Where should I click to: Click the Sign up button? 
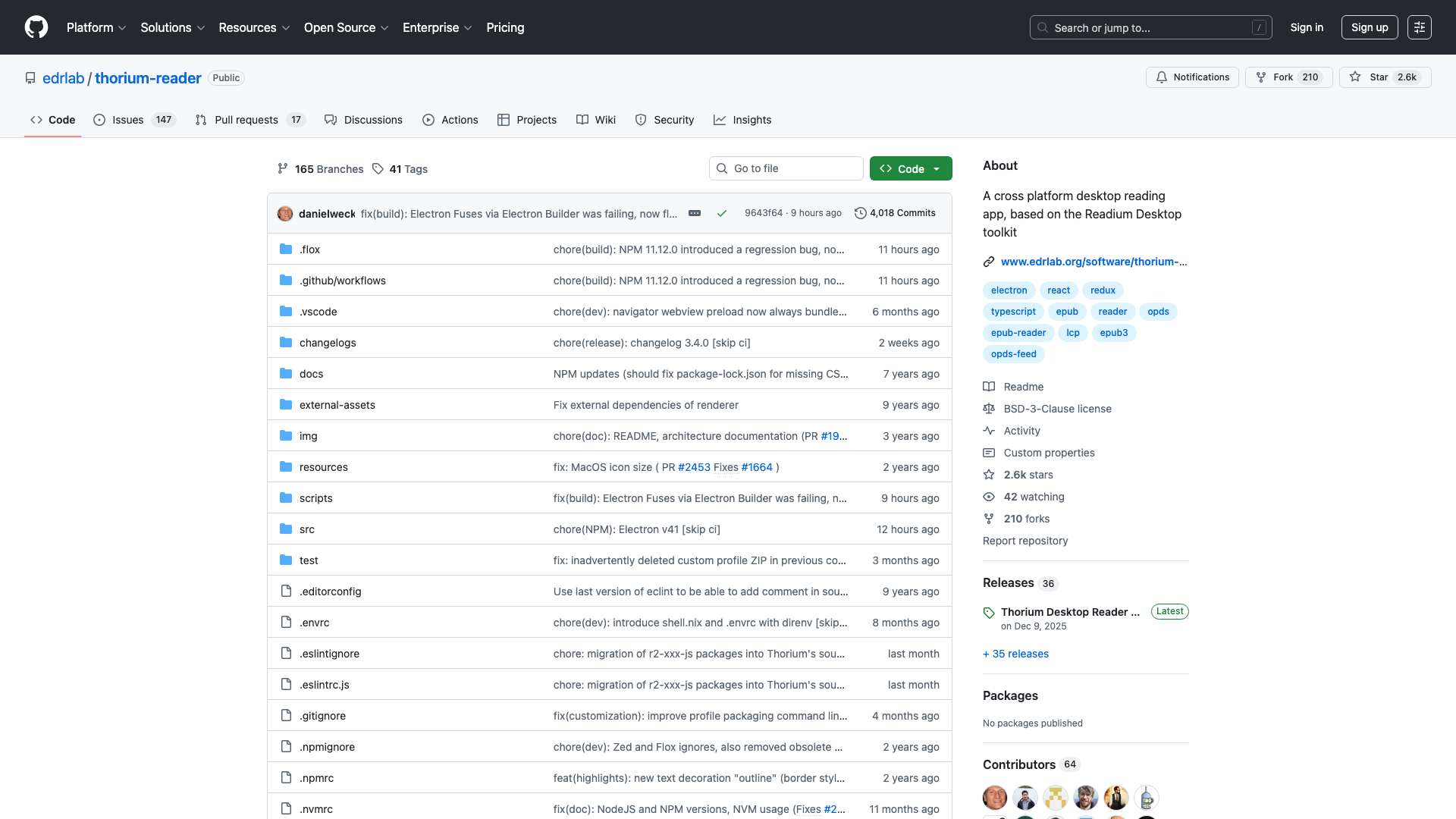click(1370, 27)
